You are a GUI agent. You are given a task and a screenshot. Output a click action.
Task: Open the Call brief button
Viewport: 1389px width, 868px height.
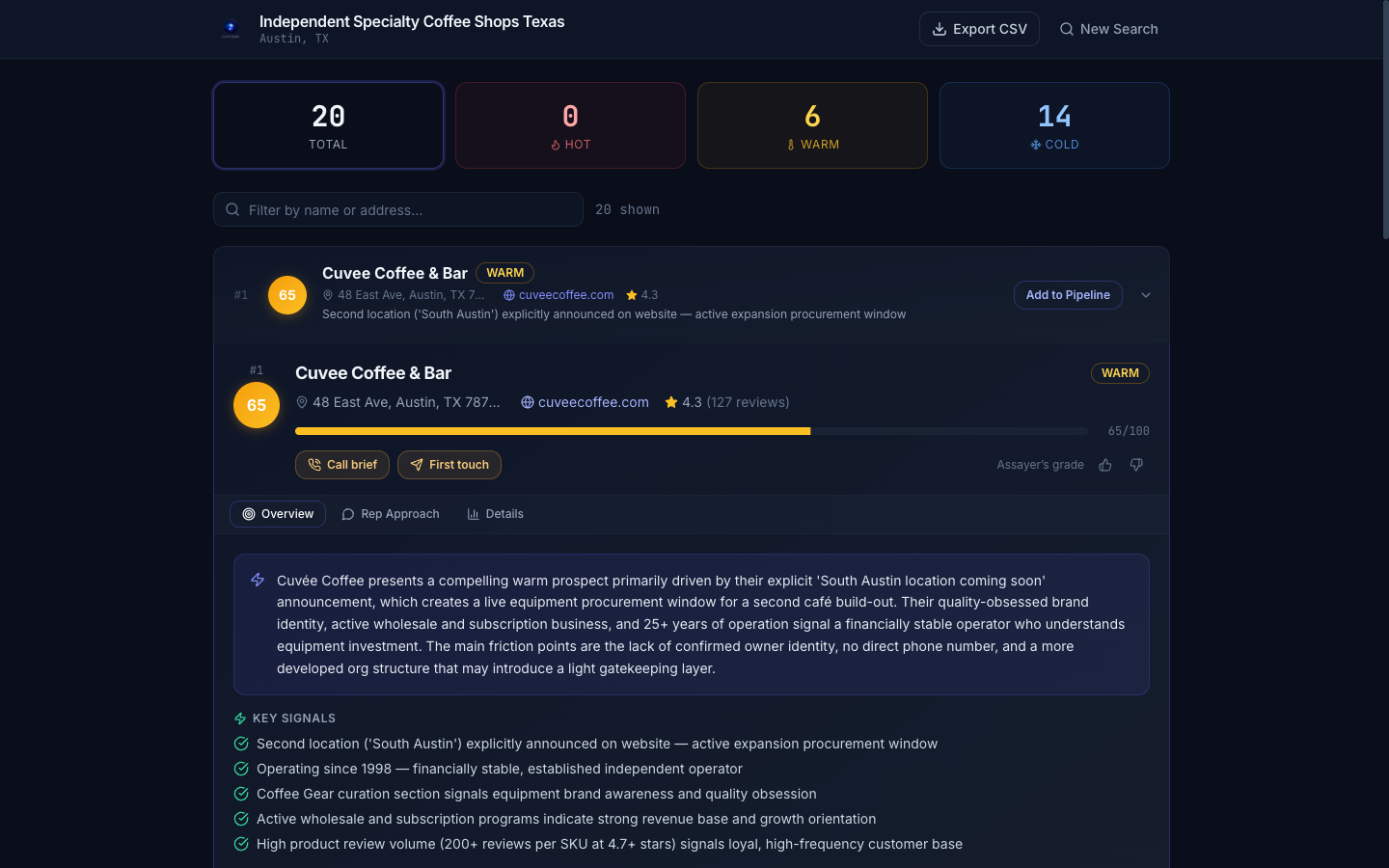(342, 465)
